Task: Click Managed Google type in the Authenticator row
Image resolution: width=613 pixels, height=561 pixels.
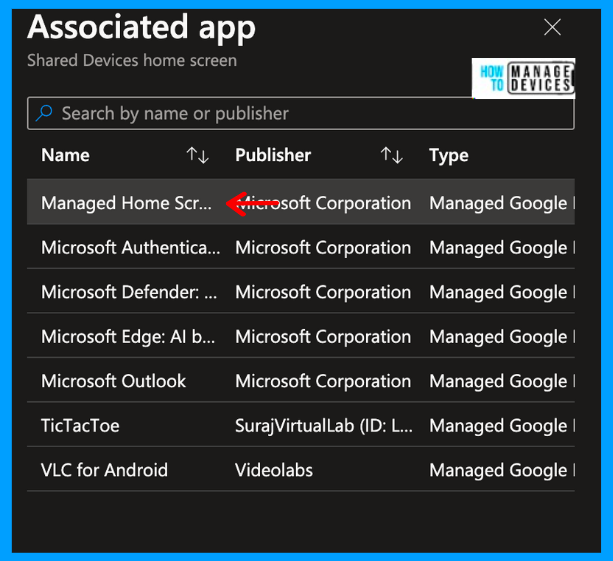Action: [502, 248]
